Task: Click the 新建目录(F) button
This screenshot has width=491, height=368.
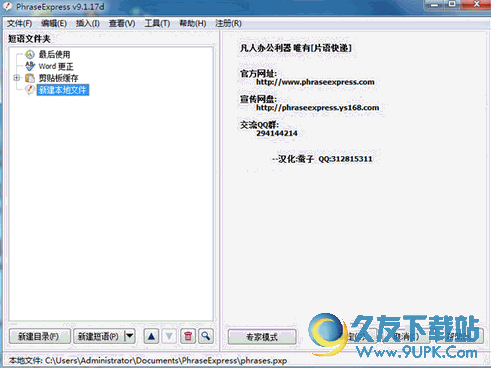Action: point(40,336)
